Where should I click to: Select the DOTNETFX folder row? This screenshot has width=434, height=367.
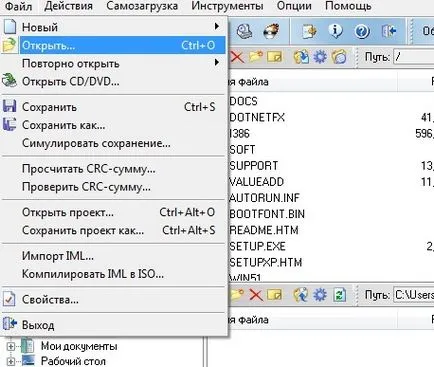pos(257,117)
